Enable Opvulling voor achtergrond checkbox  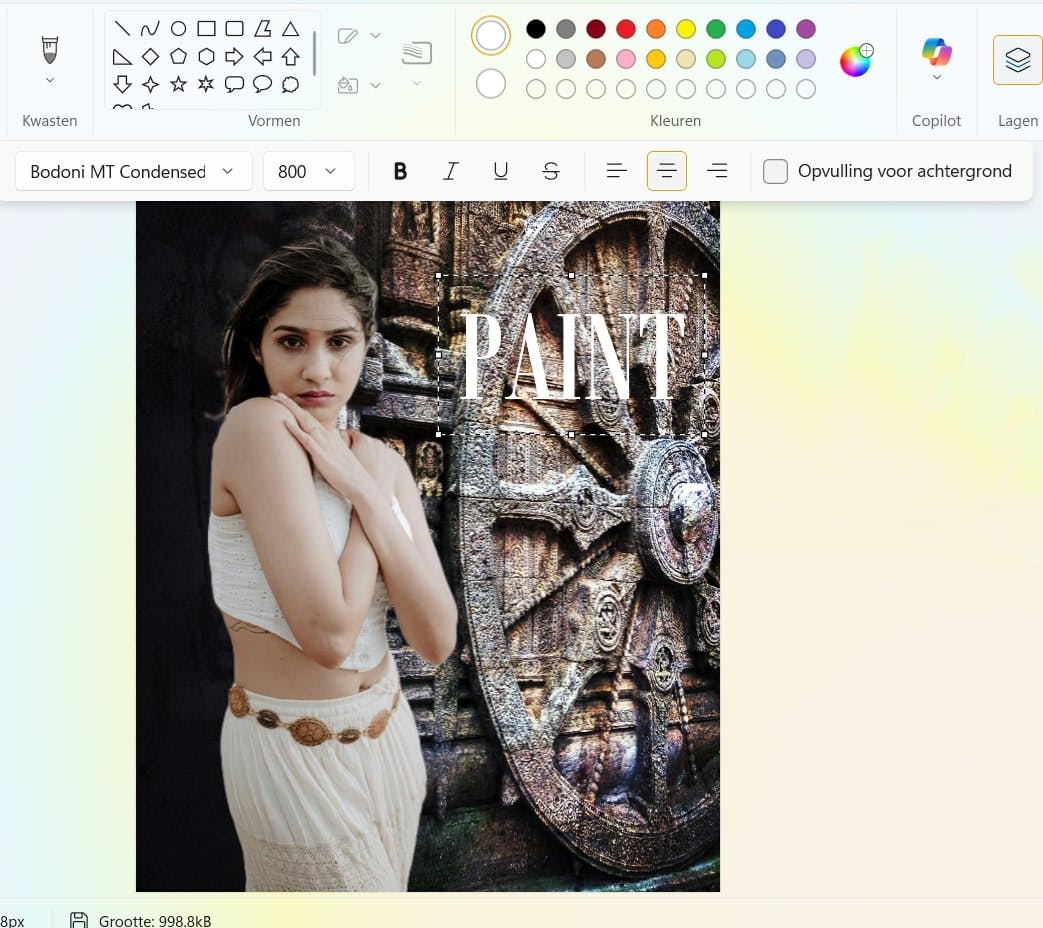pyautogui.click(x=775, y=171)
